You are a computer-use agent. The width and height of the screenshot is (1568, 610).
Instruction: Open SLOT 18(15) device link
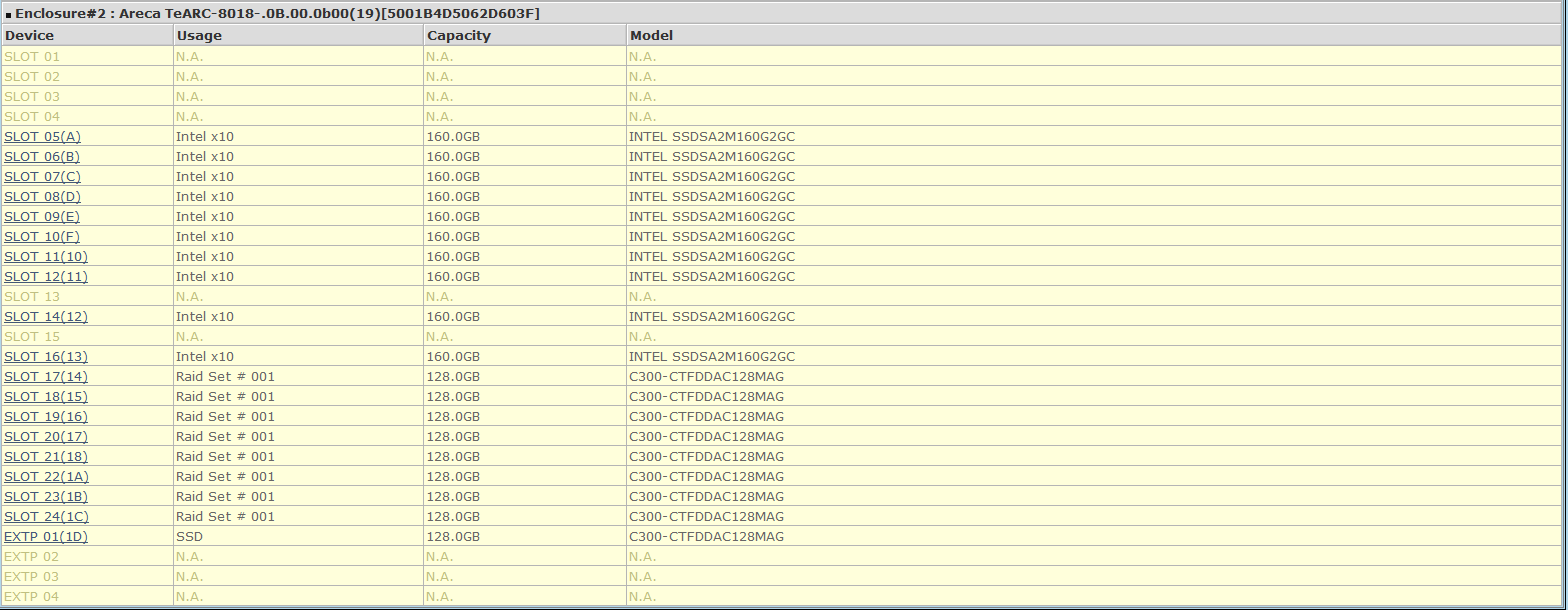46,396
